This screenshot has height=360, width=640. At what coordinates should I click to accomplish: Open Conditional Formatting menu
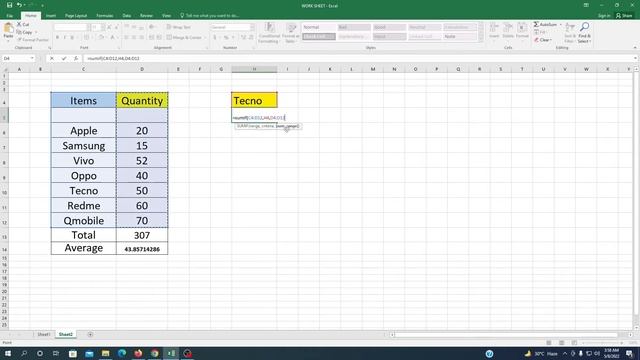[269, 33]
